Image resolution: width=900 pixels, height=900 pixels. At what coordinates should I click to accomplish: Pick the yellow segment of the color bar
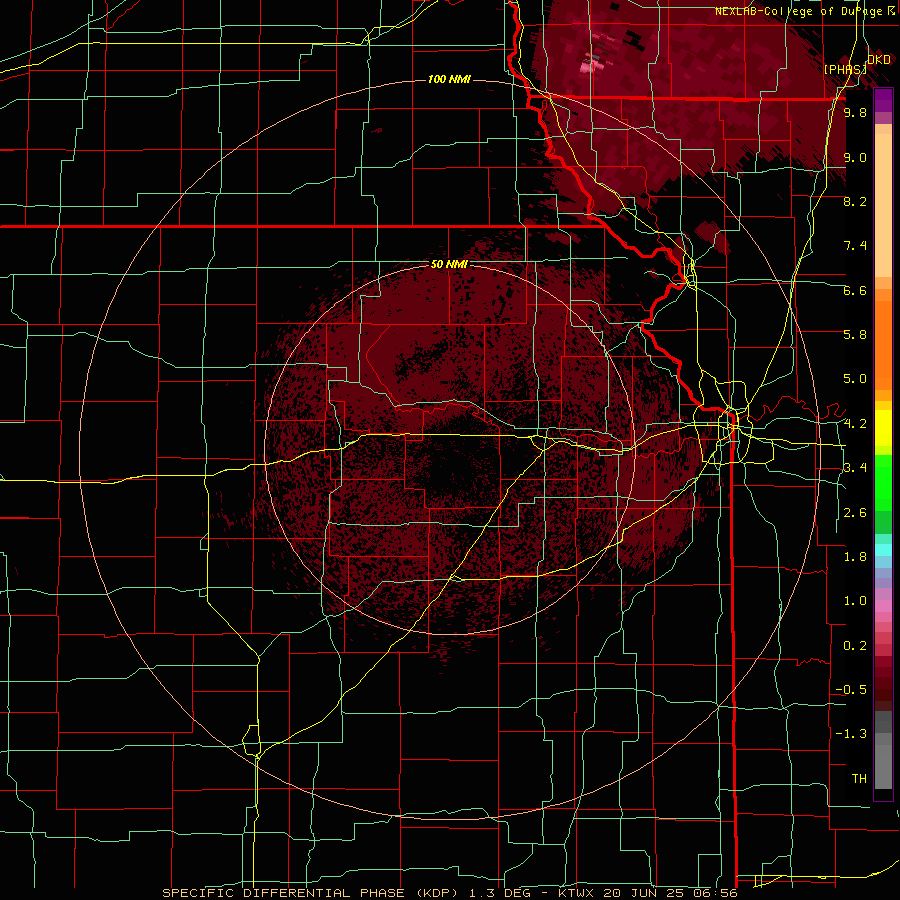click(x=883, y=428)
